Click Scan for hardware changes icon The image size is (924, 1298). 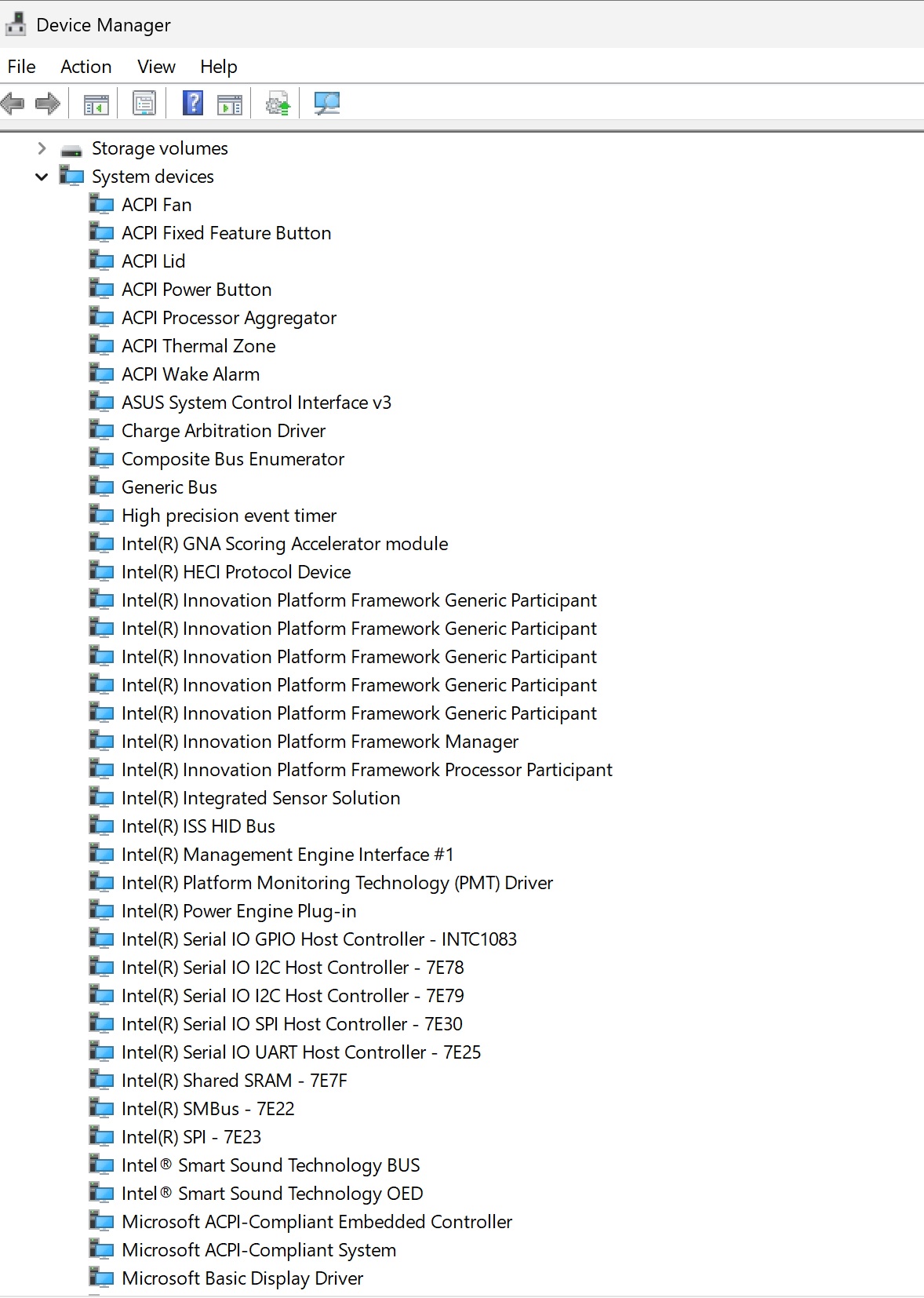[326, 103]
